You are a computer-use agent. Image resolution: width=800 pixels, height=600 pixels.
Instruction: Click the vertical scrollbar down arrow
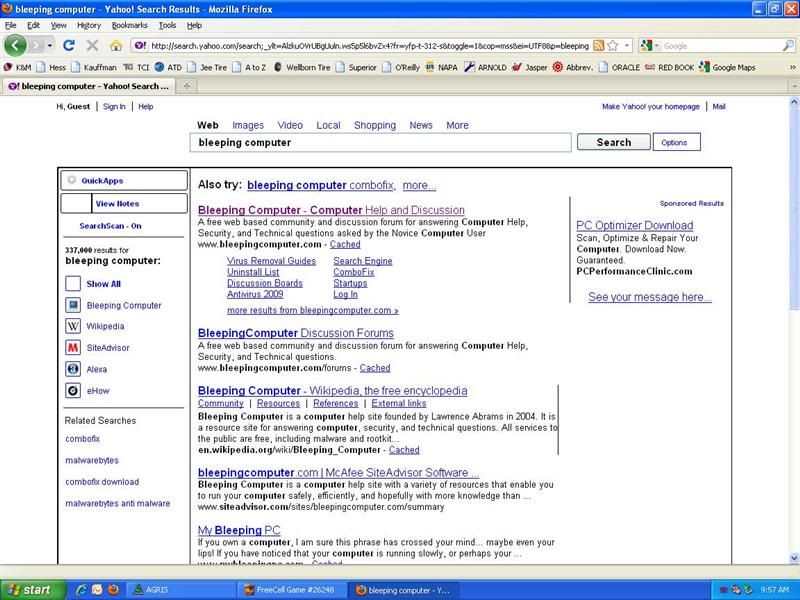(794, 558)
